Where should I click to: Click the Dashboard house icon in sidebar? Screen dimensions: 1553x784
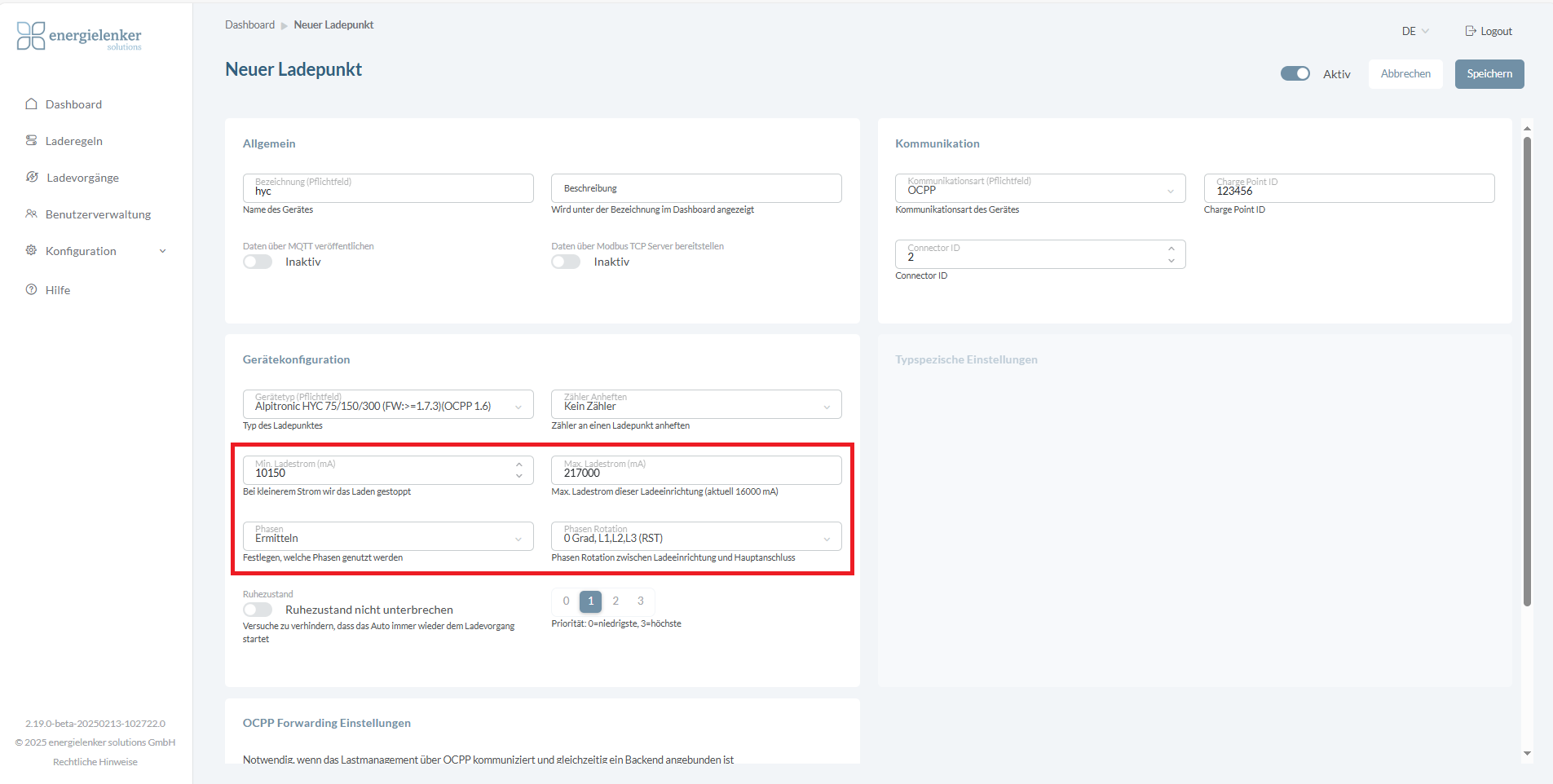click(x=32, y=104)
